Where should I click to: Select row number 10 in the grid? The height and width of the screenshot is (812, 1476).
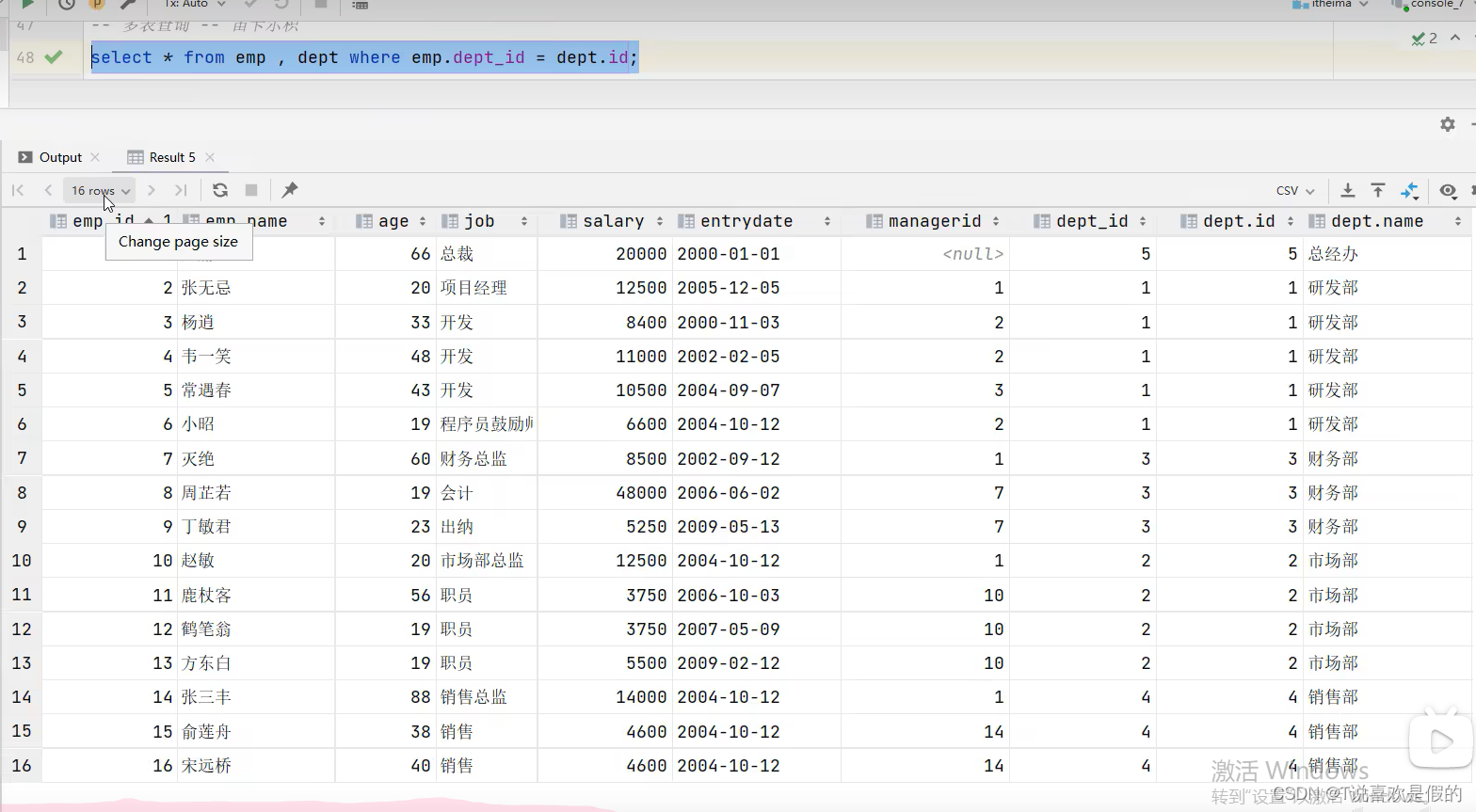pyautogui.click(x=22, y=561)
